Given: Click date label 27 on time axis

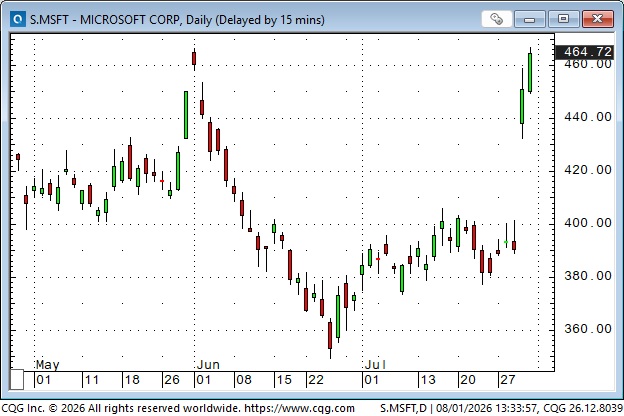Looking at the screenshot, I should click(x=507, y=380).
